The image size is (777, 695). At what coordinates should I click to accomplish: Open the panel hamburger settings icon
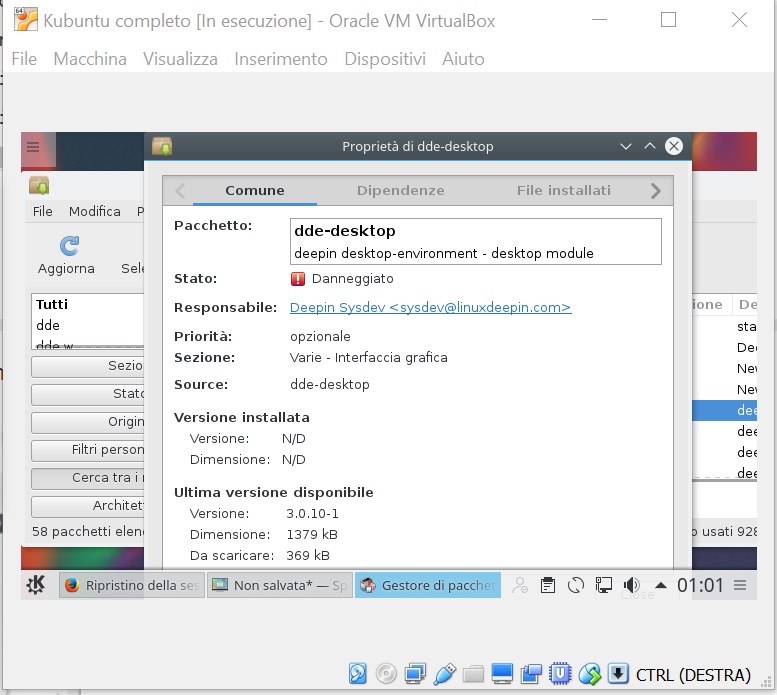[740, 586]
